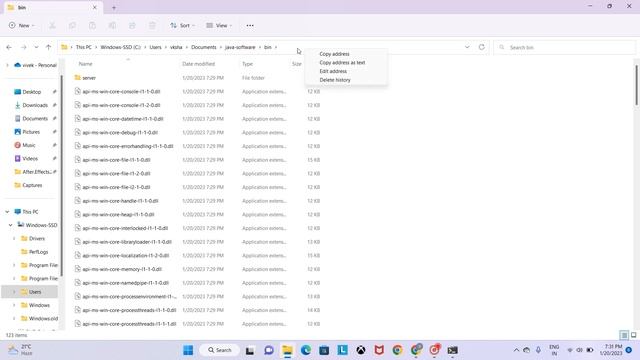This screenshot has height=360, width=640.
Task: Click the Search bin input field
Action: (565, 47)
